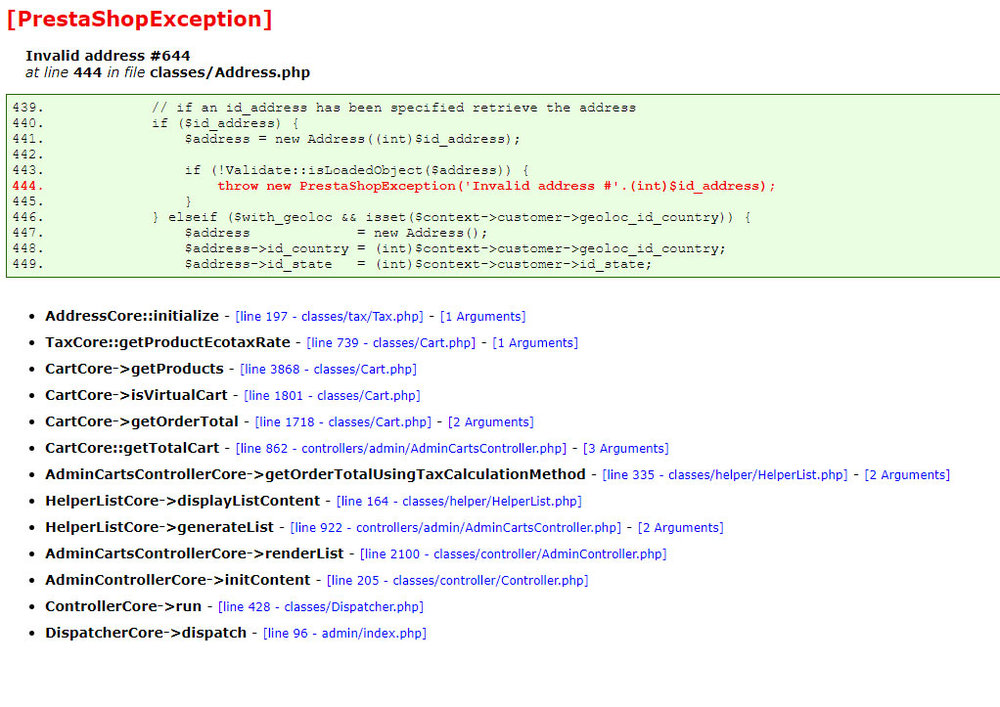Open the line 2100 AdminController.php link
Screen dimensions: 1000x707
pos(513,554)
